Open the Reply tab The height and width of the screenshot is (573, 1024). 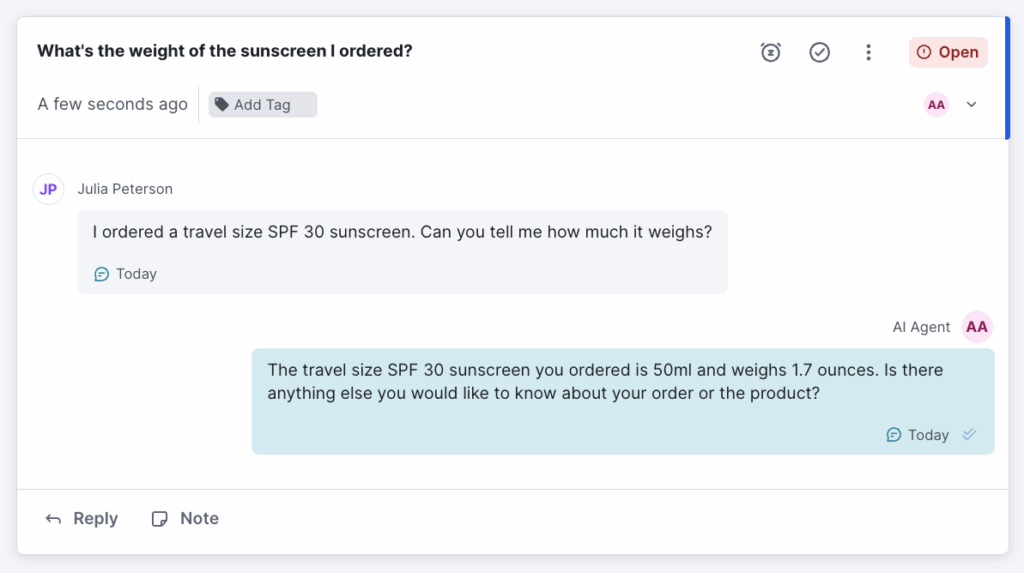82,518
